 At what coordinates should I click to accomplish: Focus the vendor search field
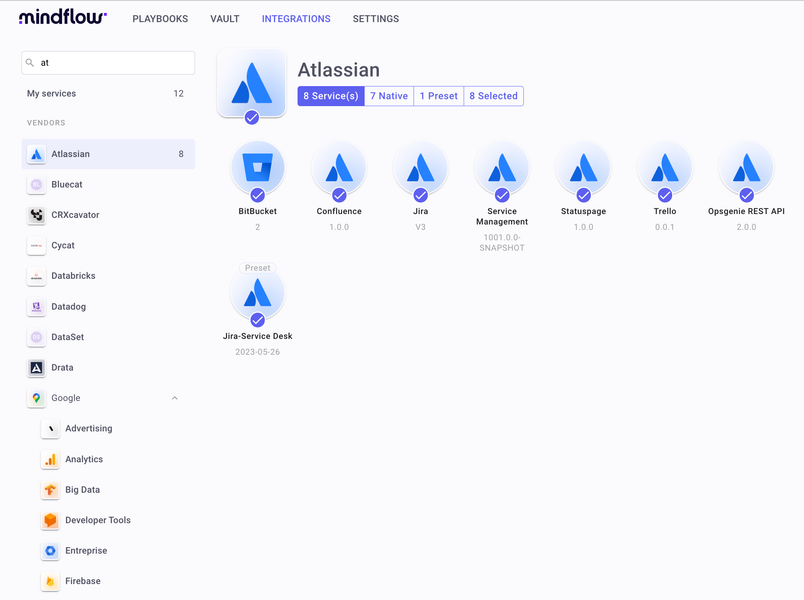click(108, 63)
